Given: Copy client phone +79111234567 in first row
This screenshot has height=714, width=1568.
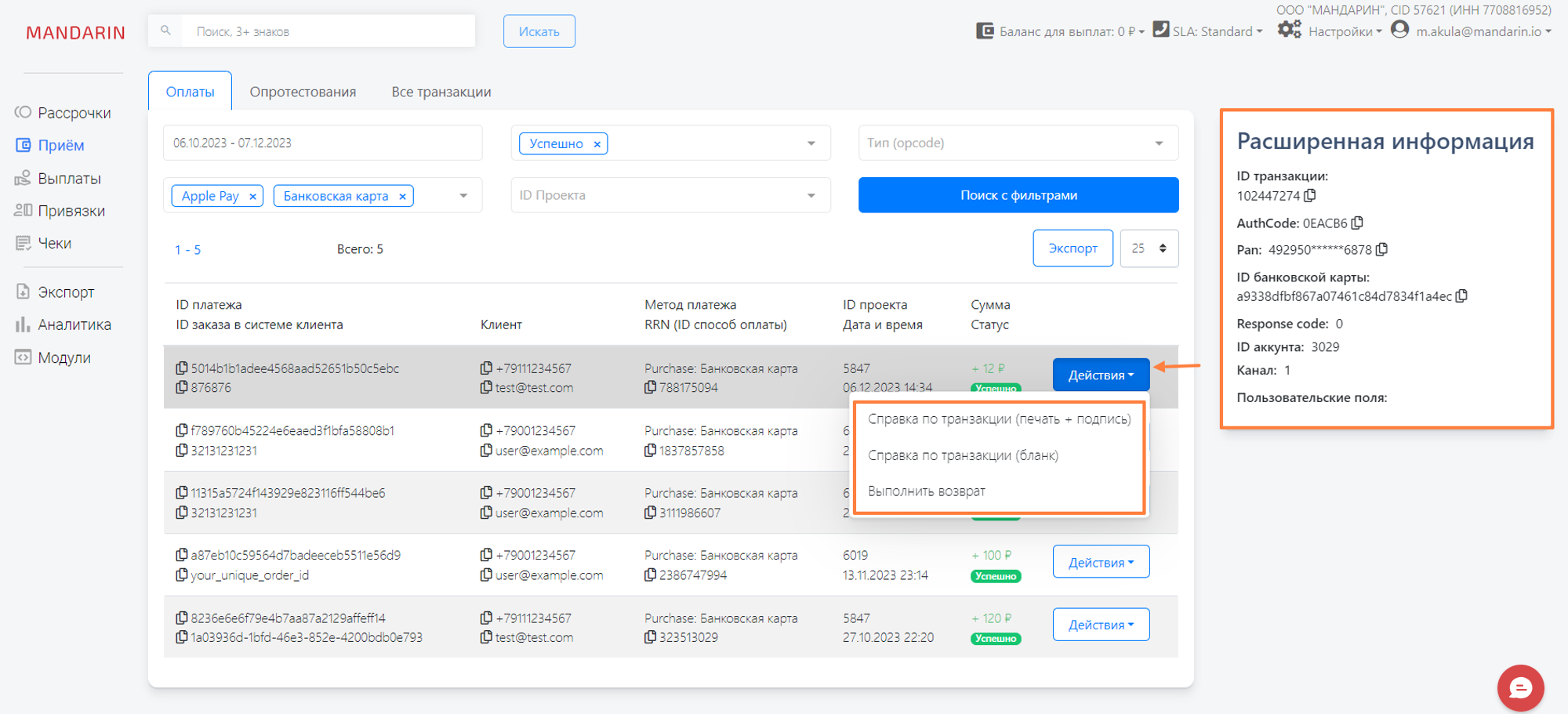Looking at the screenshot, I should tap(487, 368).
